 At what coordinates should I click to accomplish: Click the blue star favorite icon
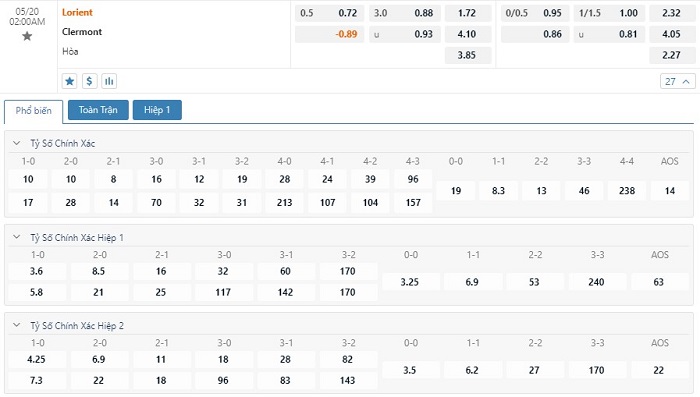click(70, 81)
